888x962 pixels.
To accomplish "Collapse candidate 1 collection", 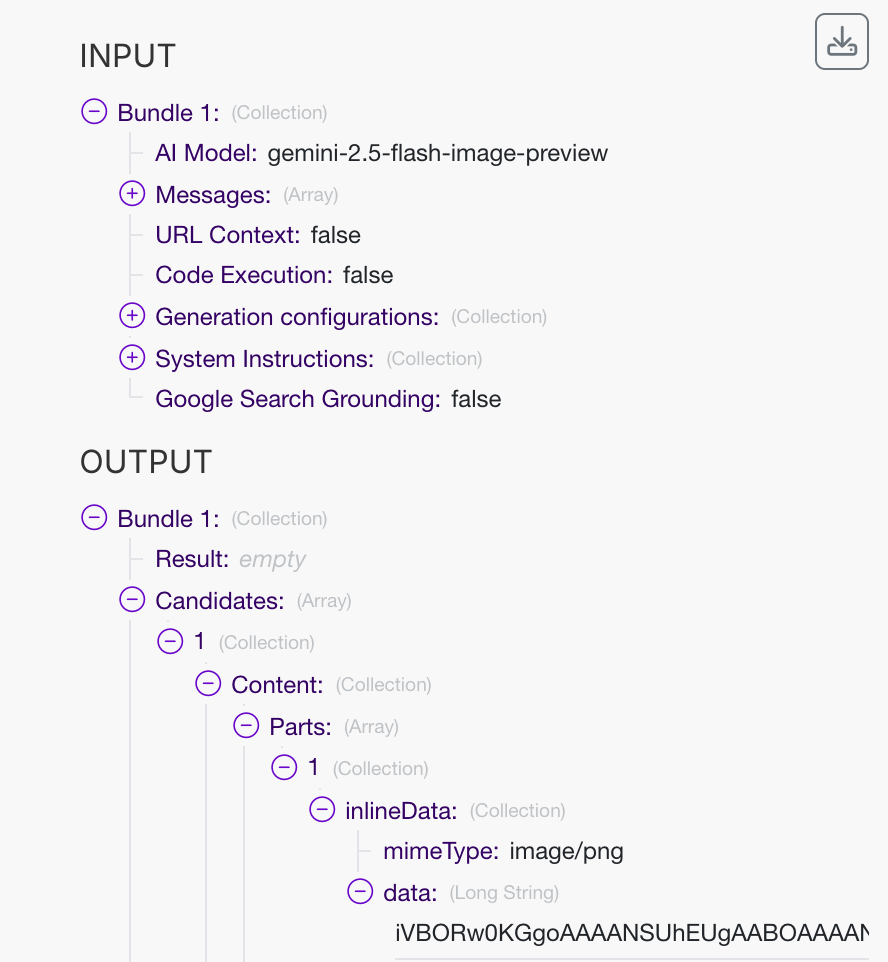I will (170, 642).
